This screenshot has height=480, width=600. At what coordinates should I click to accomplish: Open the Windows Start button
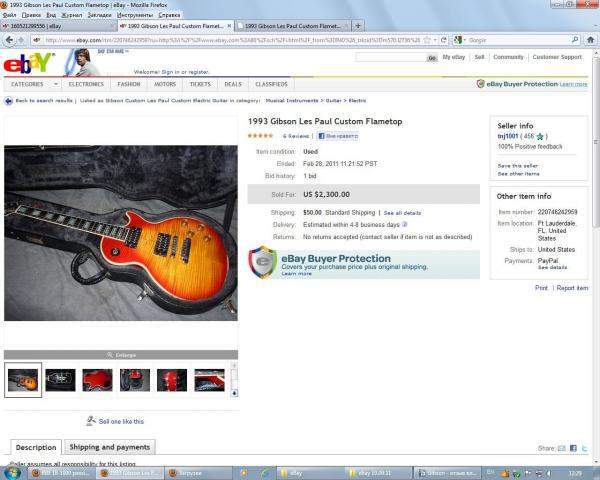coord(12,473)
